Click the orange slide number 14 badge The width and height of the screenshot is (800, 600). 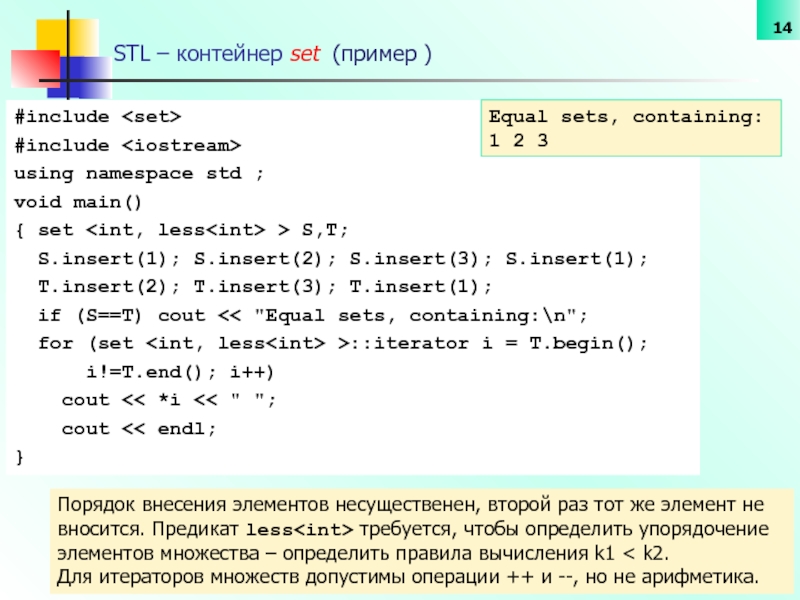(x=773, y=29)
